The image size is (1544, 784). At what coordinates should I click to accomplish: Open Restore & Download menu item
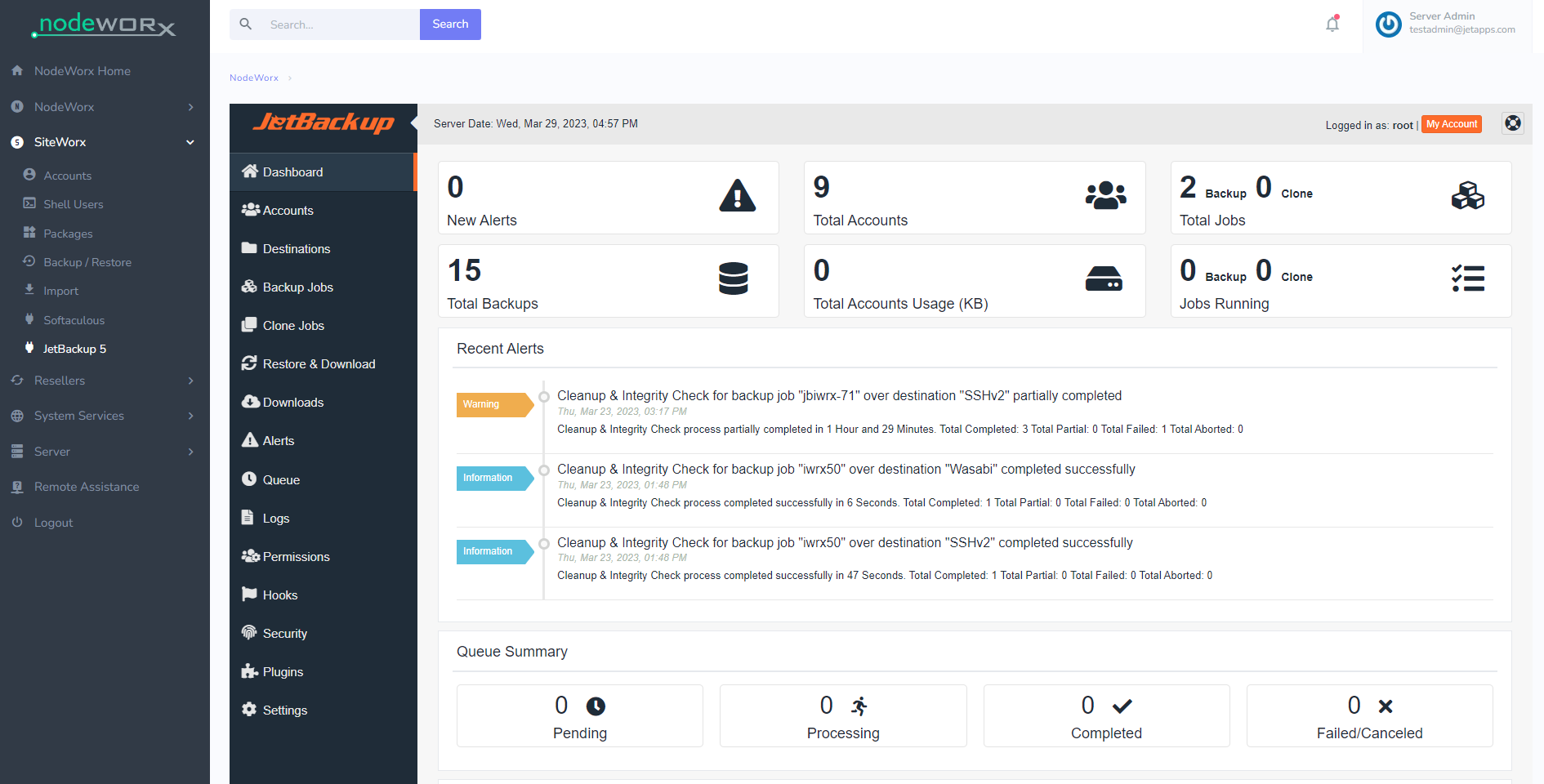(324, 364)
